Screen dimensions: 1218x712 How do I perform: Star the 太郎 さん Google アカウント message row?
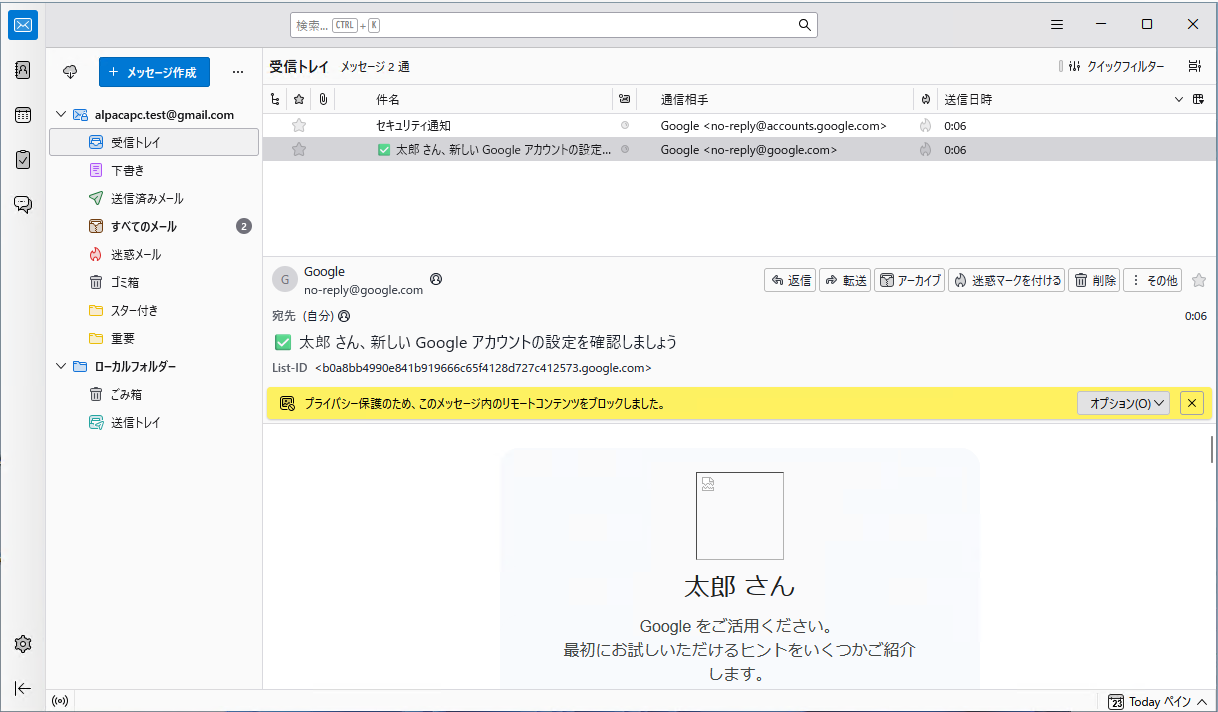click(298, 150)
